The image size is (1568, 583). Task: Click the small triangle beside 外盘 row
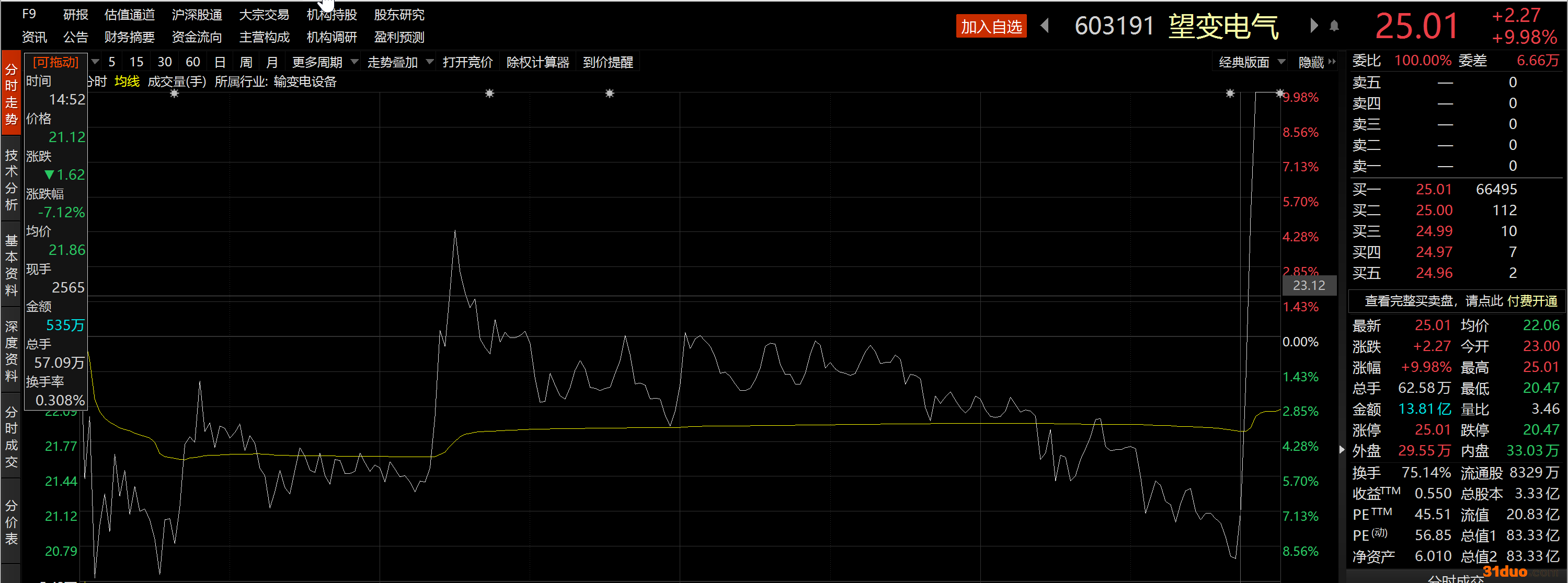pos(1342,450)
